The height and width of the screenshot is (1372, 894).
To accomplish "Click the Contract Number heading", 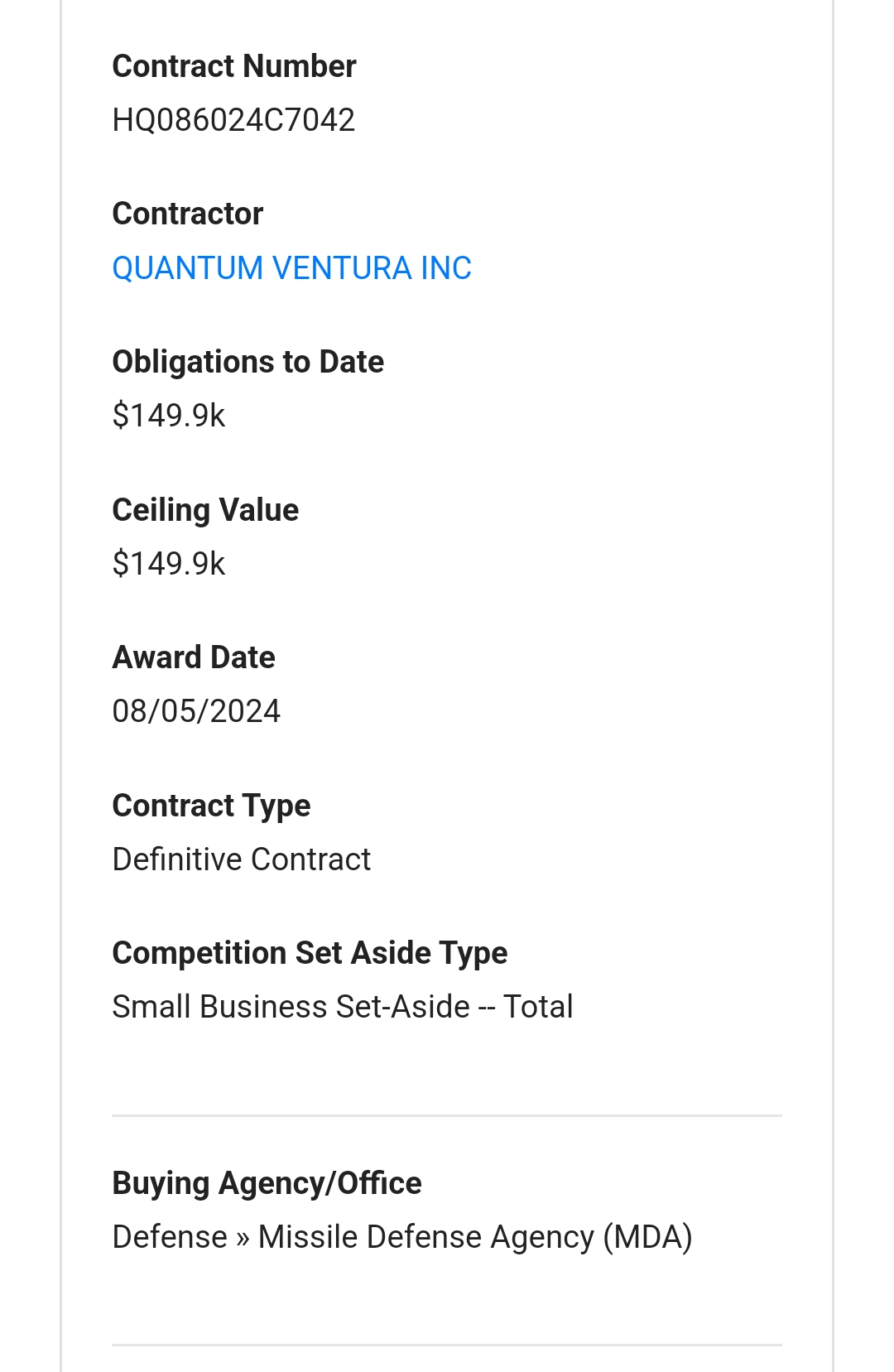I will click(234, 66).
